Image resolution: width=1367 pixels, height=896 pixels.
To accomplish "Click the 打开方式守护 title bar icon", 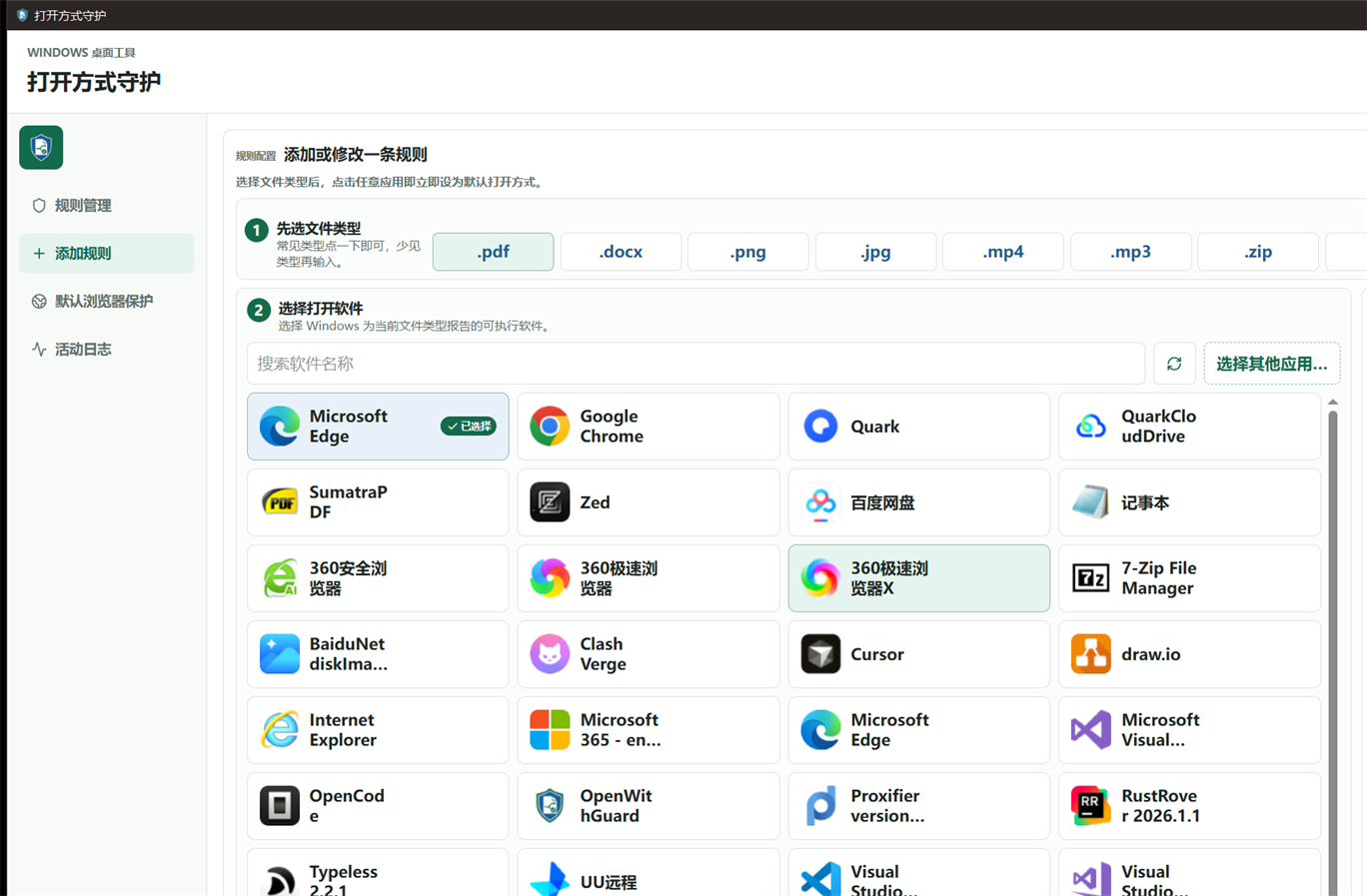I will tap(22, 15).
